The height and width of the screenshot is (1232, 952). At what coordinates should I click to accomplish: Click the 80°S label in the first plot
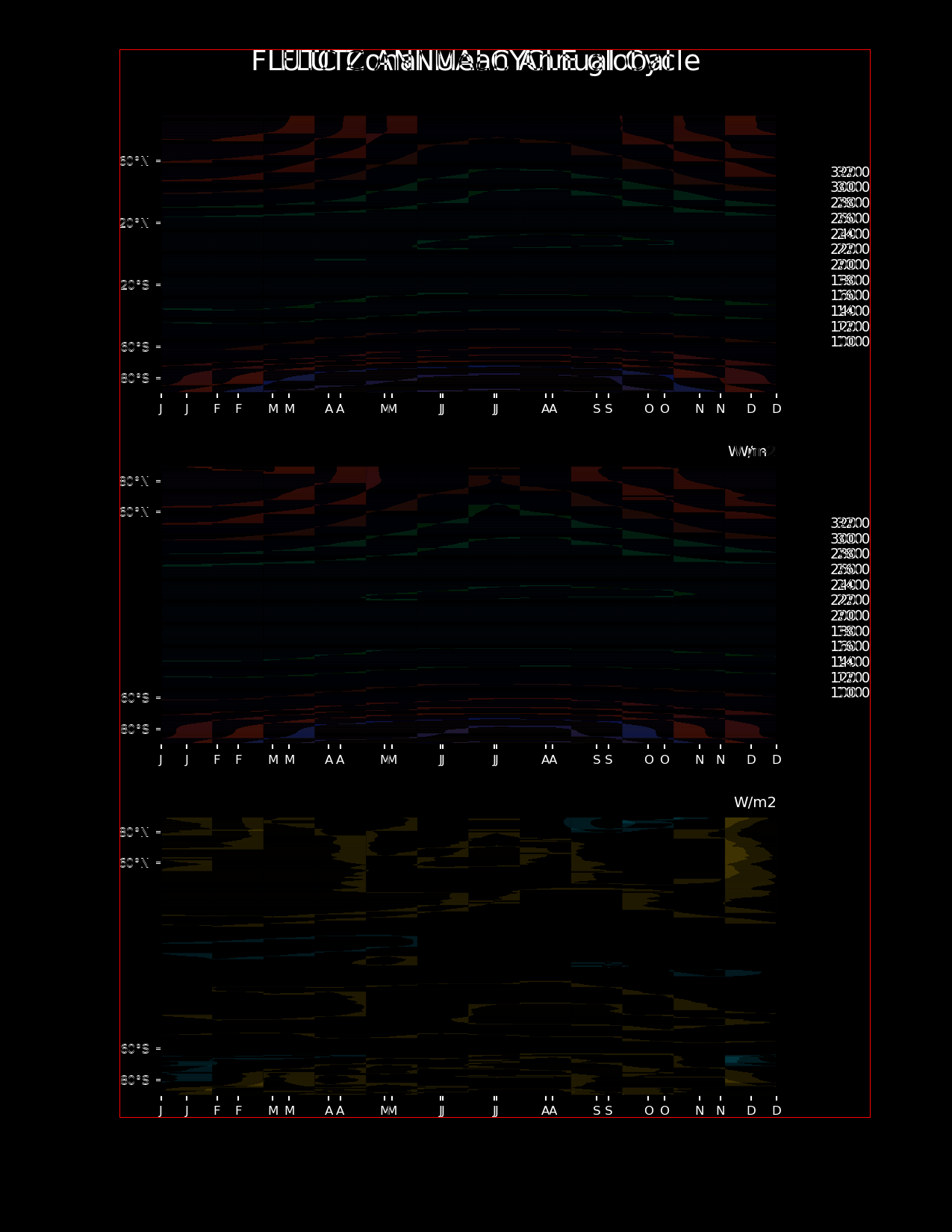134,379
